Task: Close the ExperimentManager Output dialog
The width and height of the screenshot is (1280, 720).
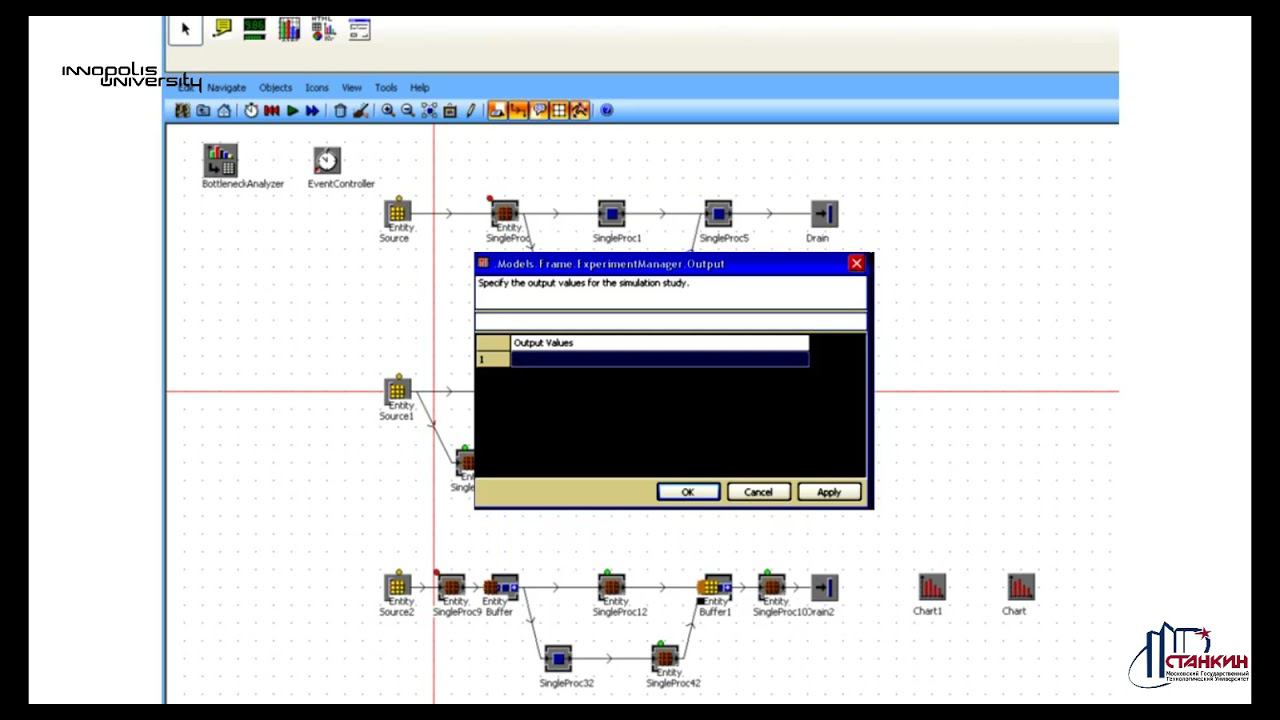Action: coord(856,263)
